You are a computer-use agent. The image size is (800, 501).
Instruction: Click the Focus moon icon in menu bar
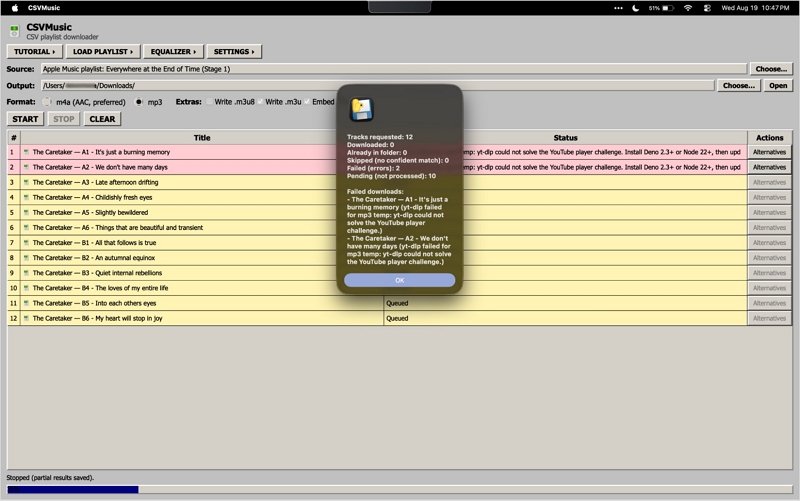tap(635, 8)
